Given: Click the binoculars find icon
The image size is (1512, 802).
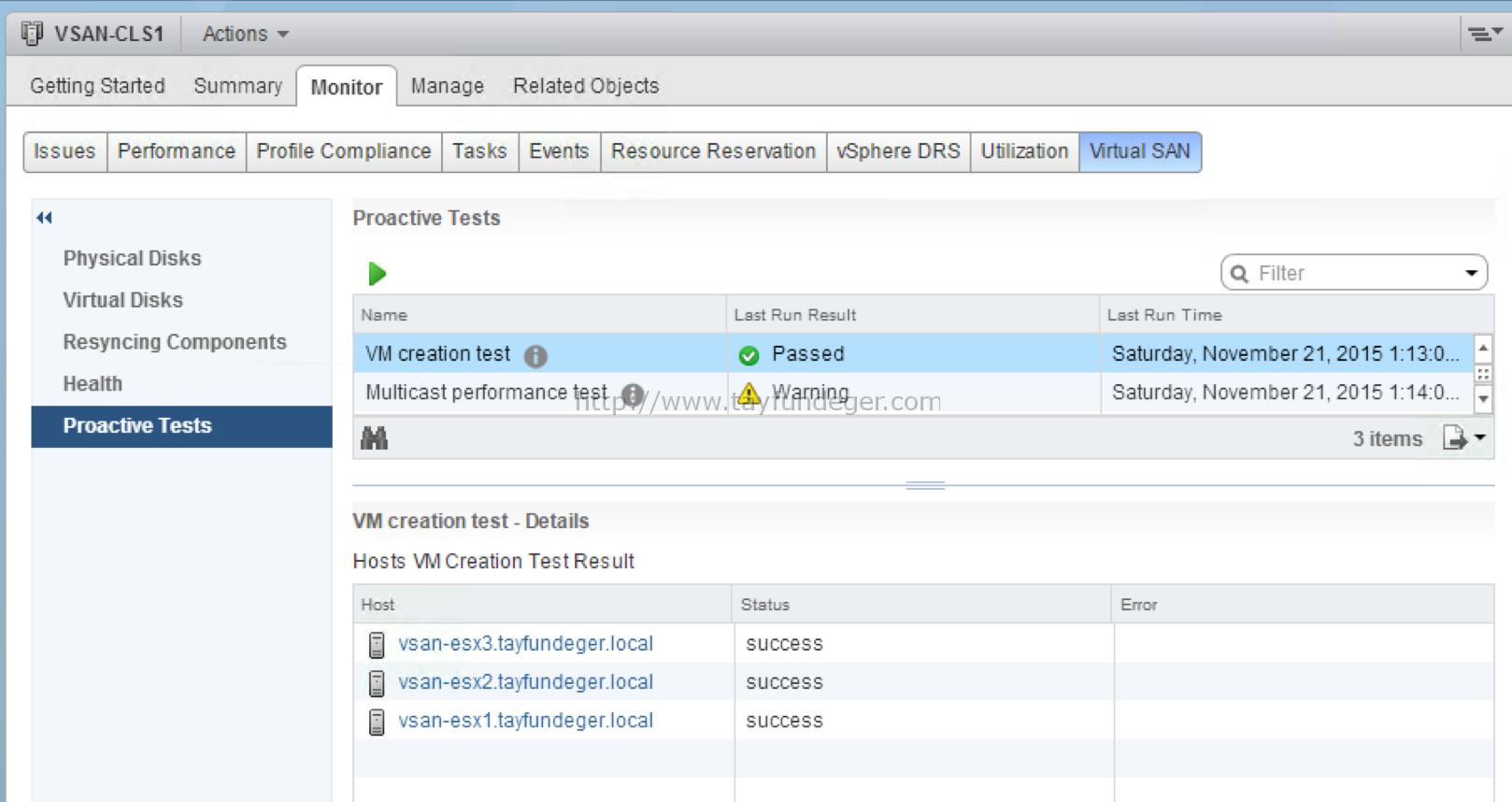Looking at the screenshot, I should tap(375, 437).
